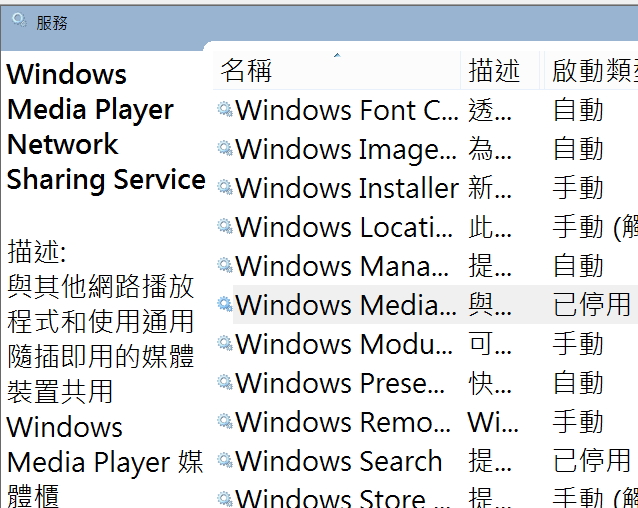This screenshot has width=638, height=508.
Task: Click 手動 startup type of Windows Installer
Action: [578, 188]
